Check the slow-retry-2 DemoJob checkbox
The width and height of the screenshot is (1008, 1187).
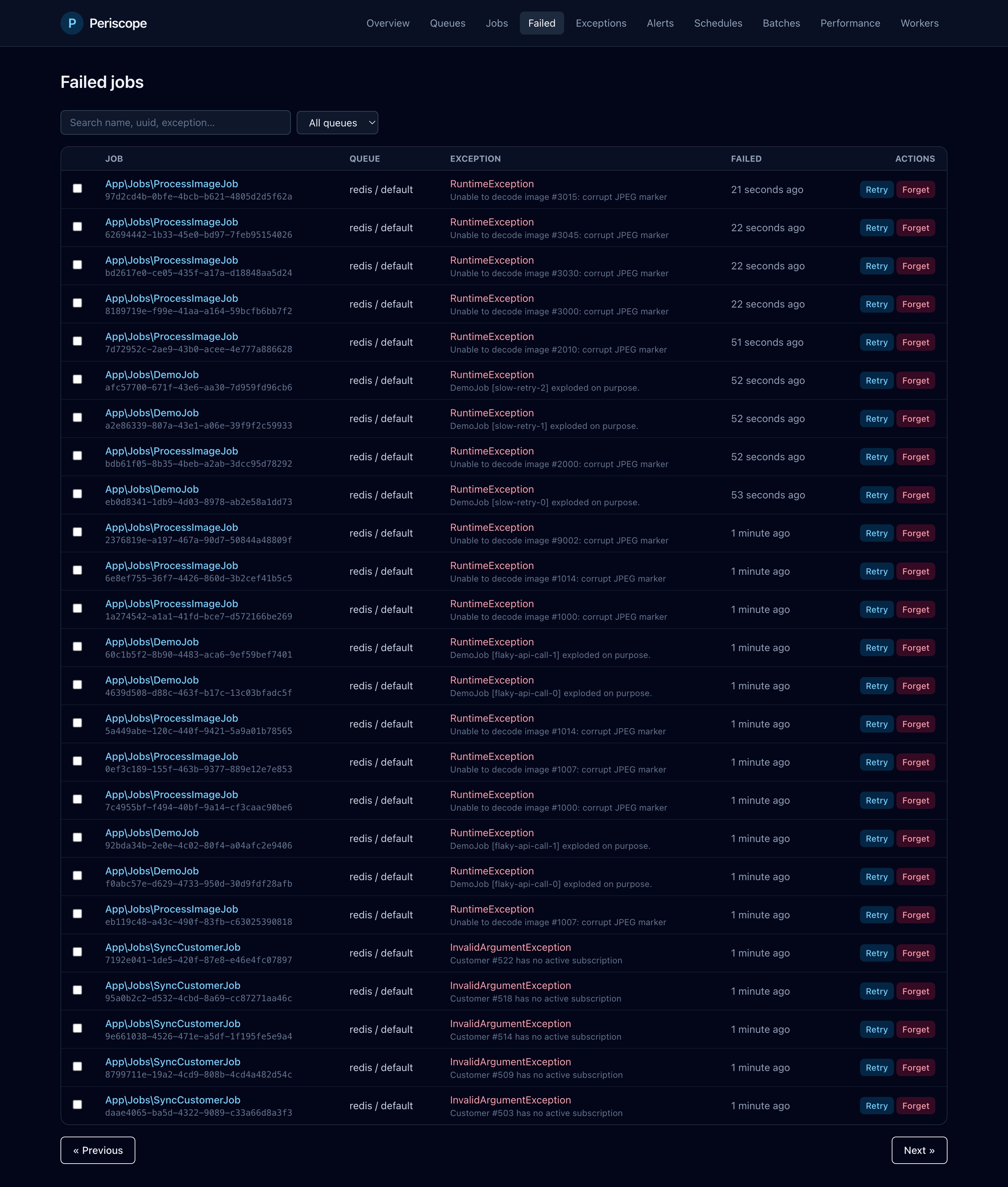point(77,380)
